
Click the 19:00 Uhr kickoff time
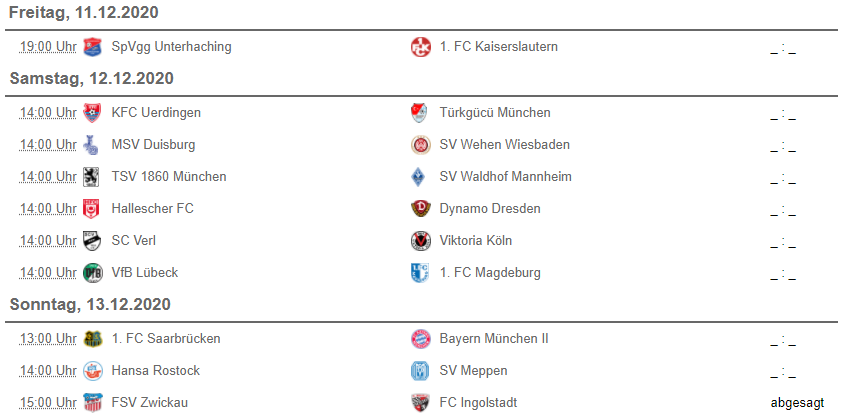(48, 47)
